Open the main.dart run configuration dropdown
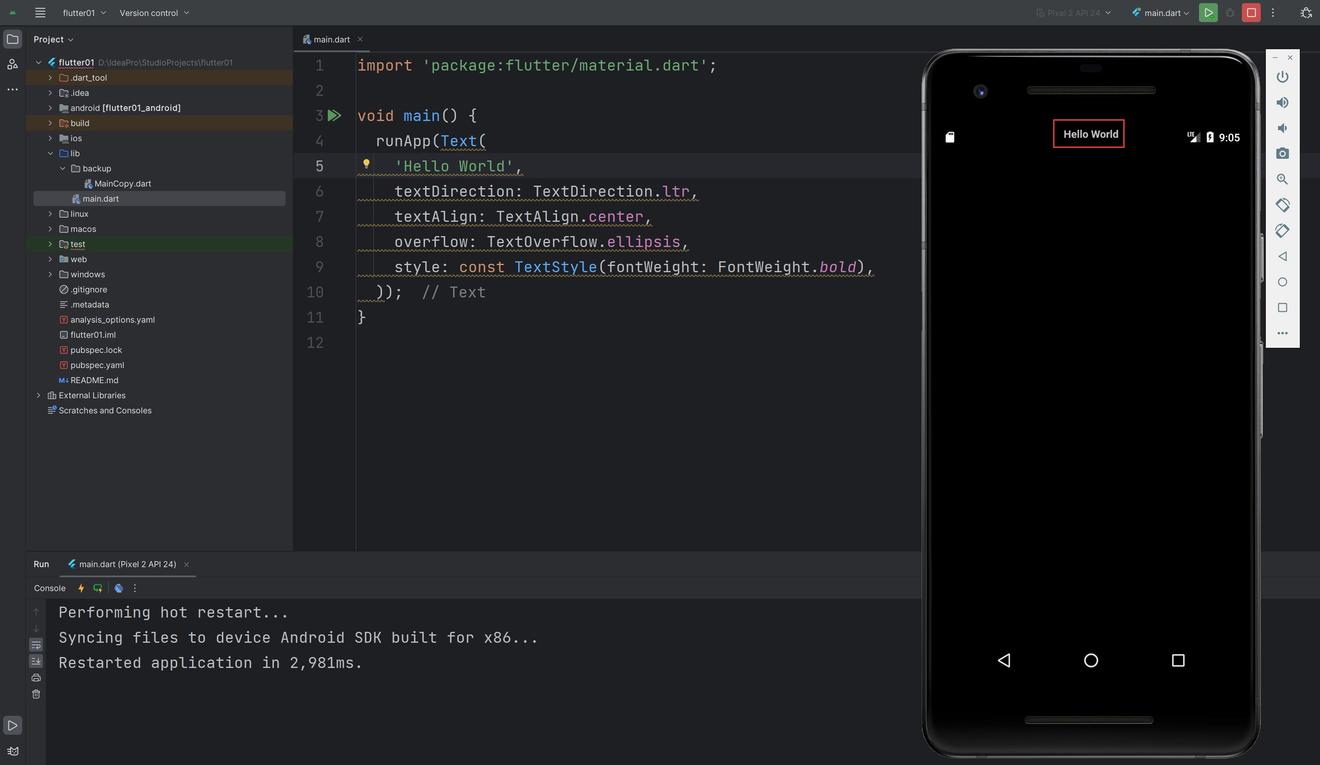This screenshot has height=765, width=1320. pyautogui.click(x=1161, y=13)
